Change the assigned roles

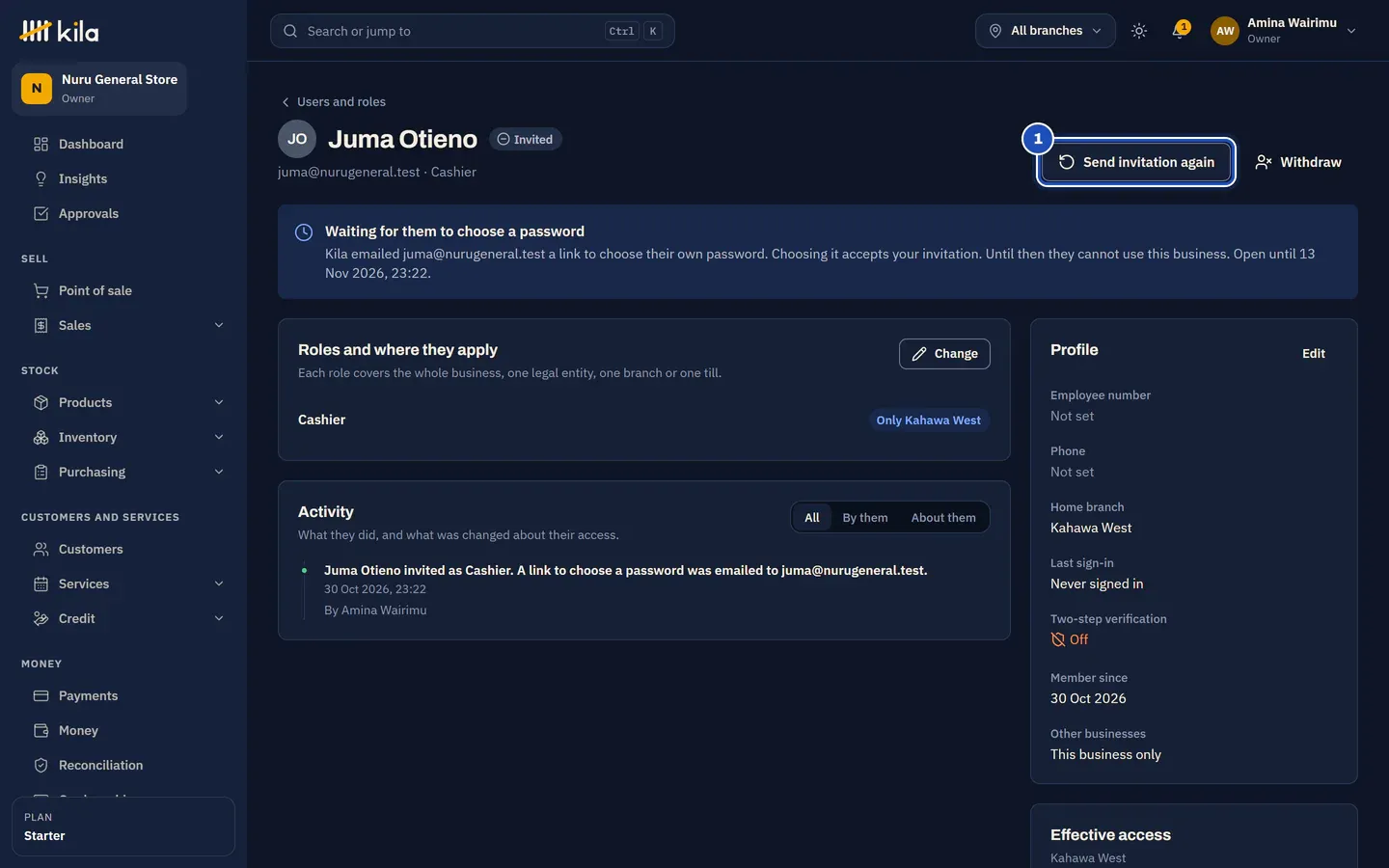[944, 354]
